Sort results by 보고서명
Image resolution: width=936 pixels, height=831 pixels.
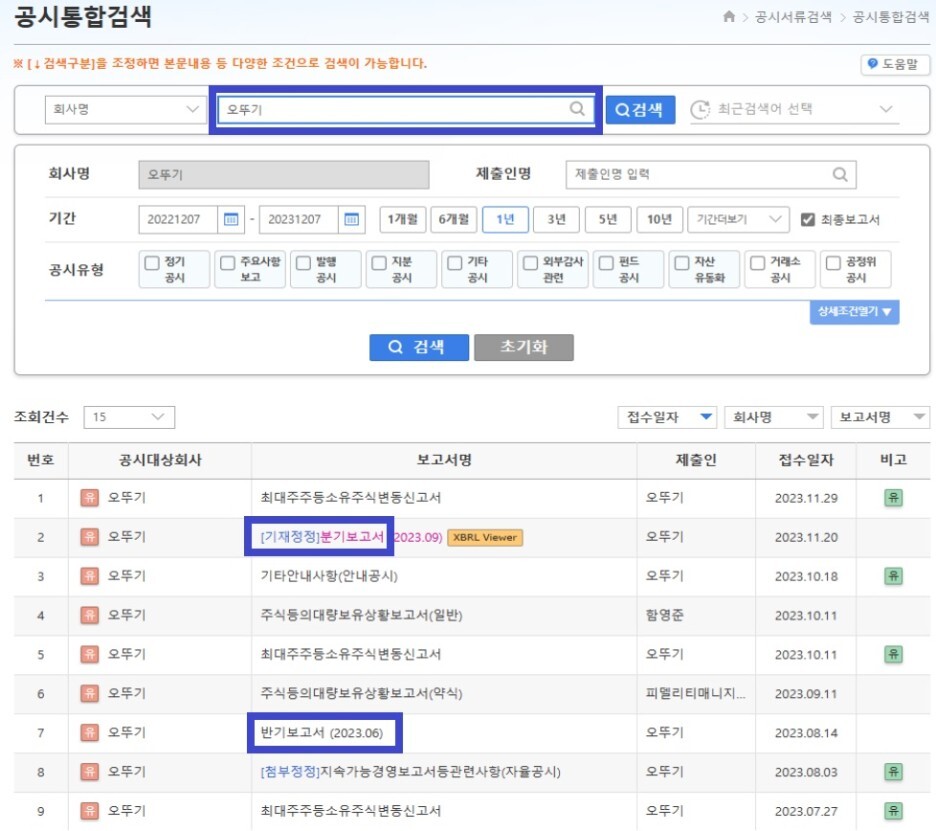[x=880, y=417]
